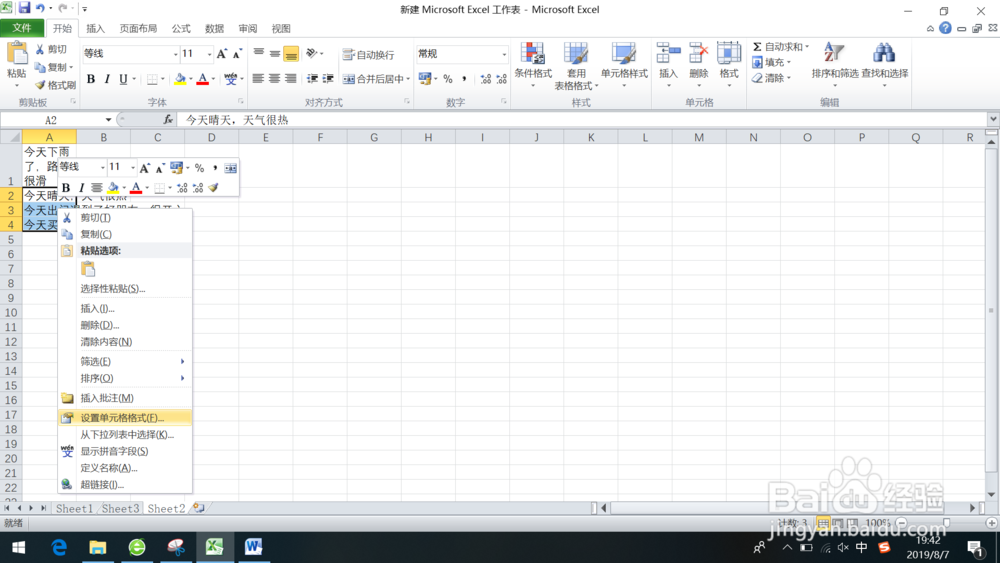The image size is (1000, 563).
Task: Open 条件格式 conditional formatting
Action: pyautogui.click(x=533, y=64)
